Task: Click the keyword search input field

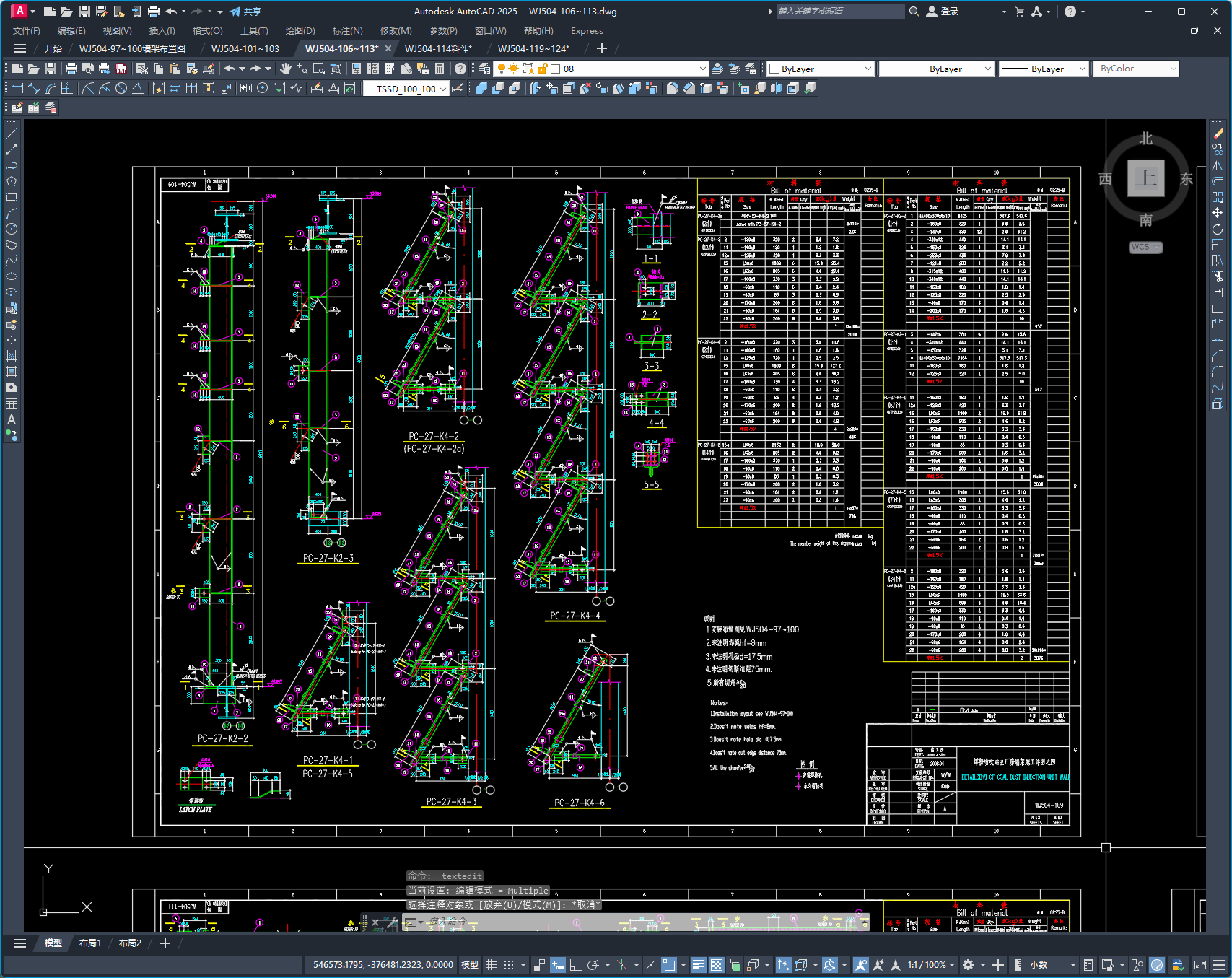Action: [x=839, y=11]
